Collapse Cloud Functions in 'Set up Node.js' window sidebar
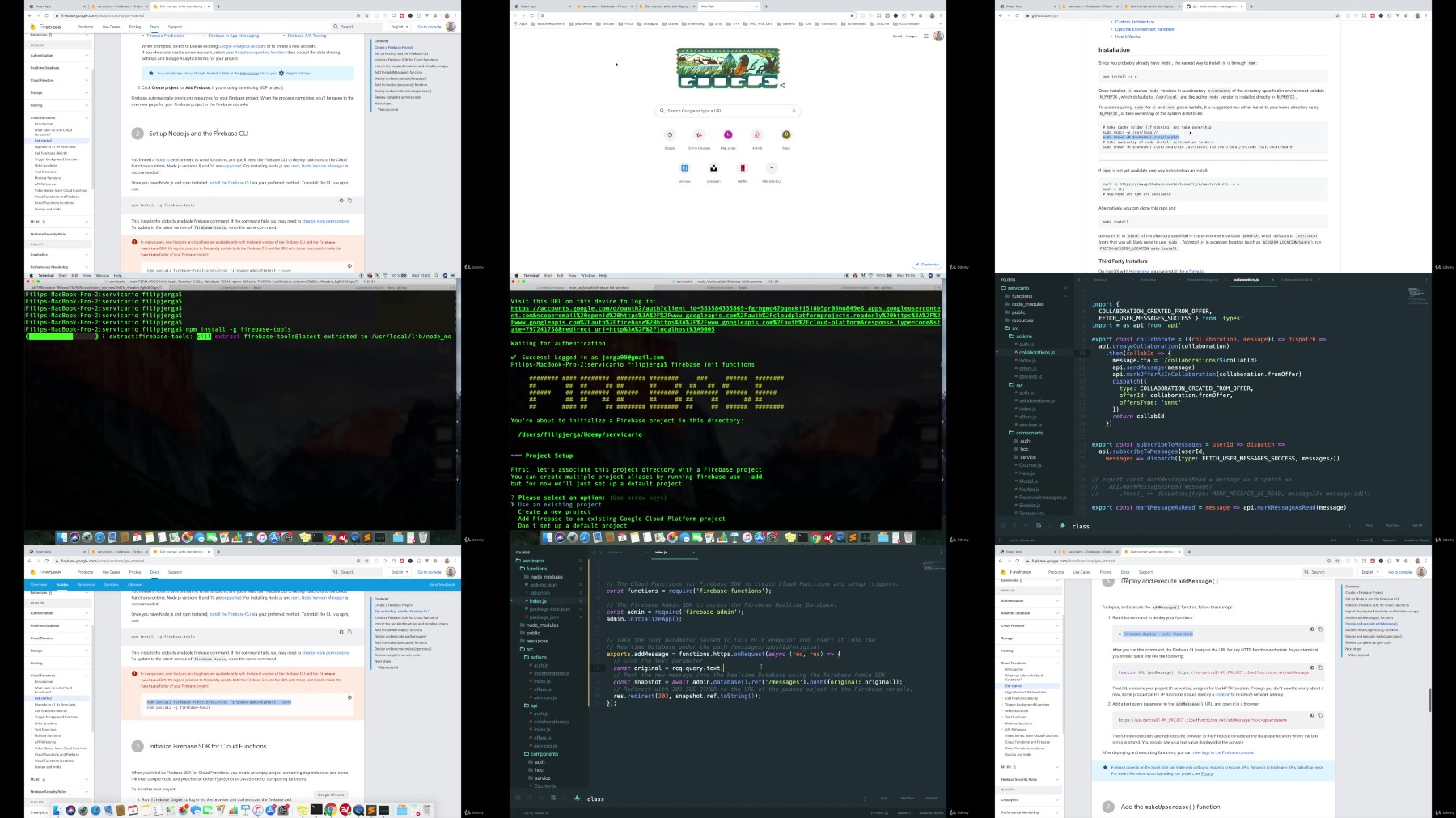 tap(87, 118)
